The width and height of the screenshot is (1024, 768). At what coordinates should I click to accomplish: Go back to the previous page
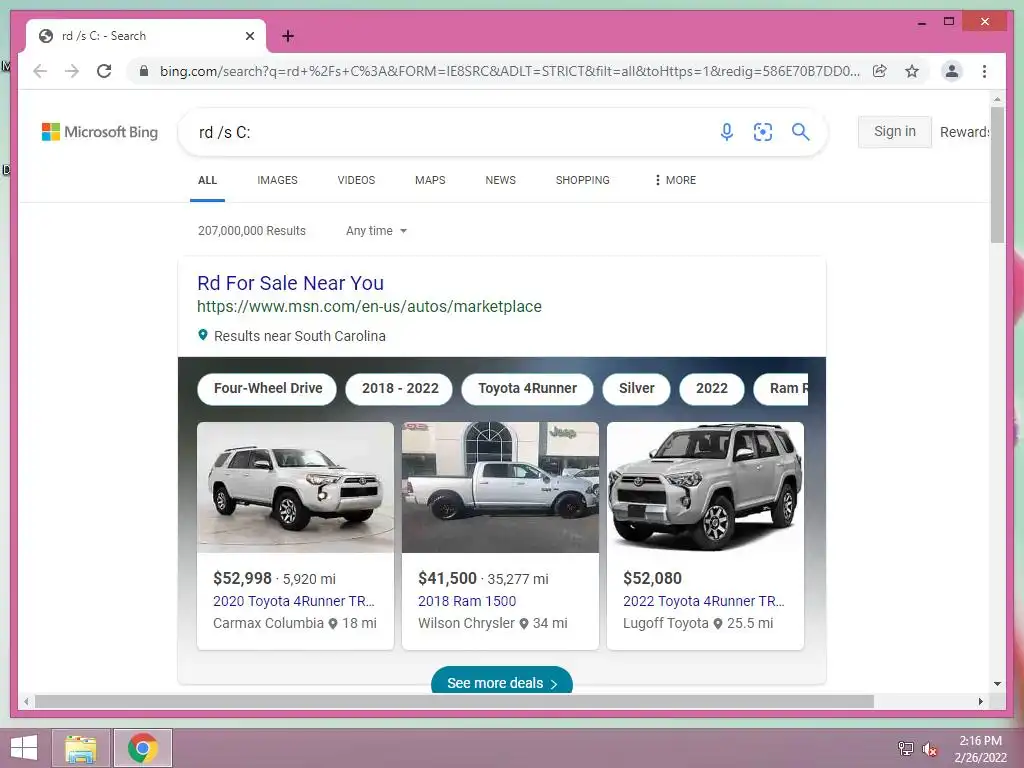40,71
